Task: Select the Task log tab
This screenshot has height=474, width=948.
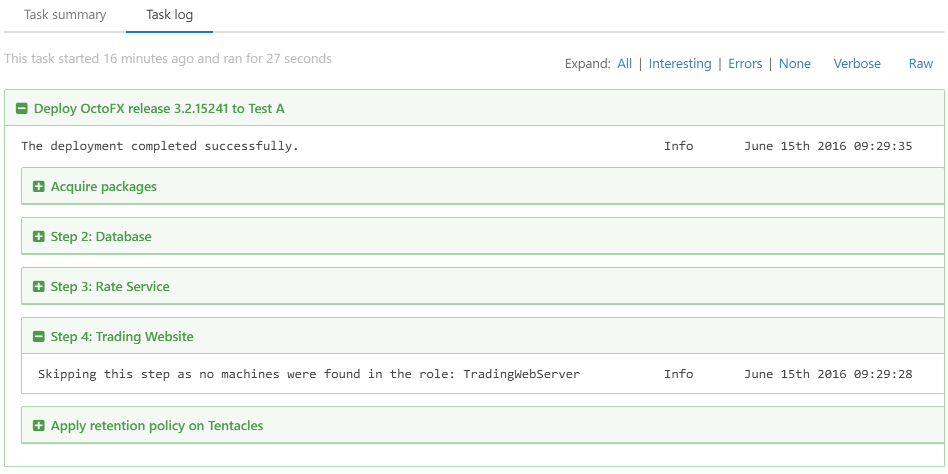Action: (169, 15)
